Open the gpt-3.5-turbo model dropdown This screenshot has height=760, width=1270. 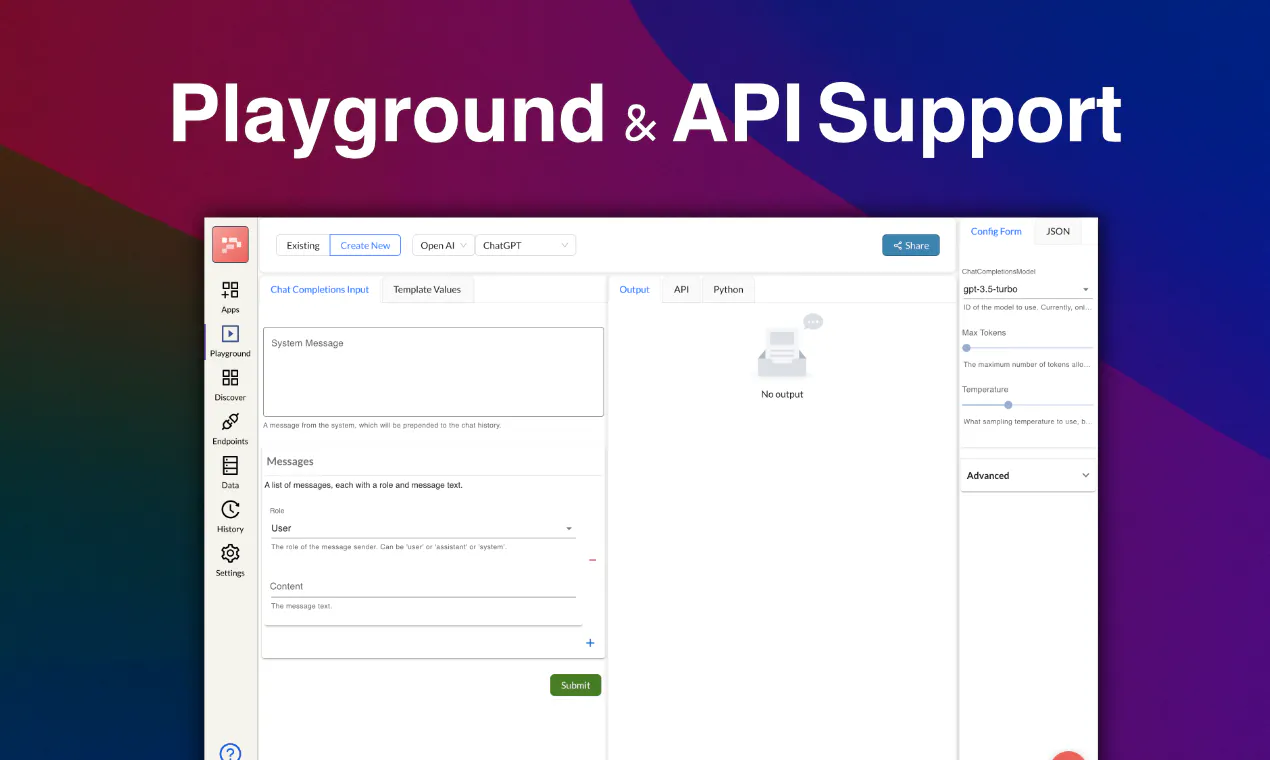click(1027, 289)
